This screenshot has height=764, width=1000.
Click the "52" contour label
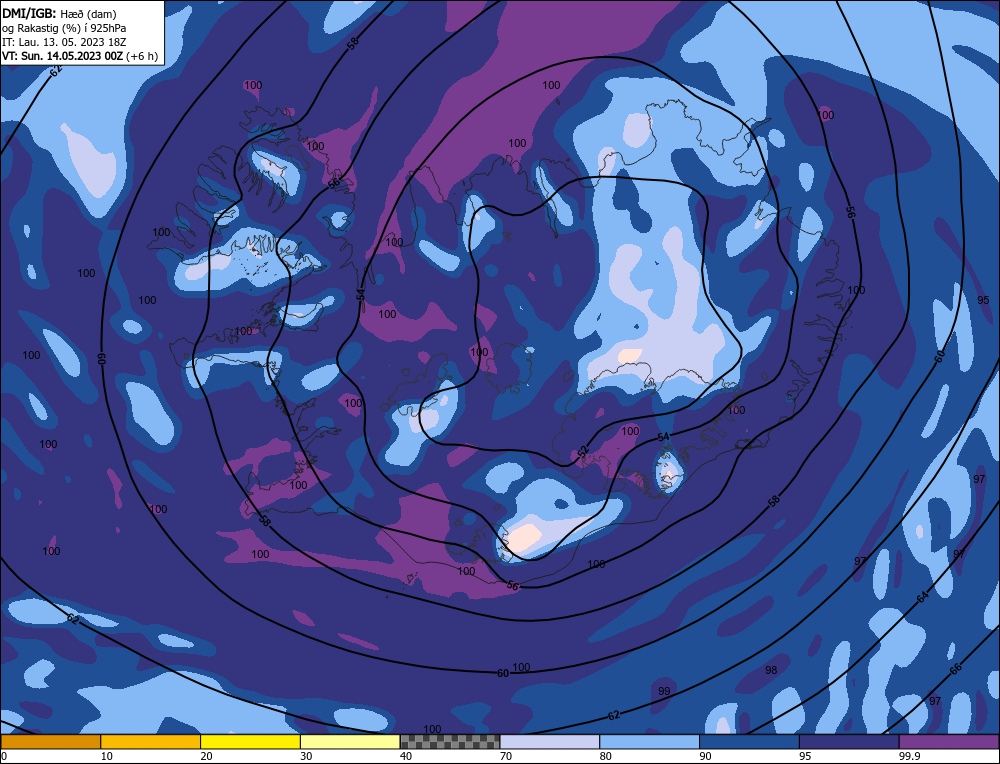tap(582, 452)
